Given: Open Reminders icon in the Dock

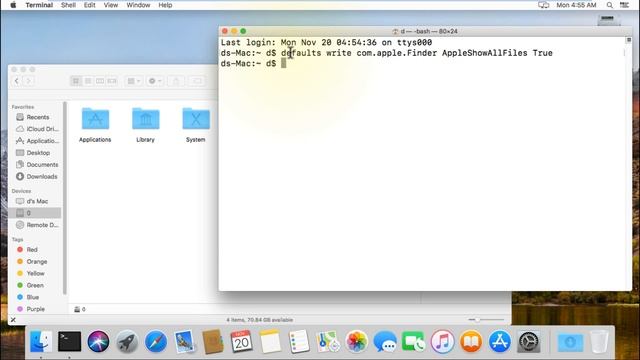Looking at the screenshot, I should click(299, 341).
